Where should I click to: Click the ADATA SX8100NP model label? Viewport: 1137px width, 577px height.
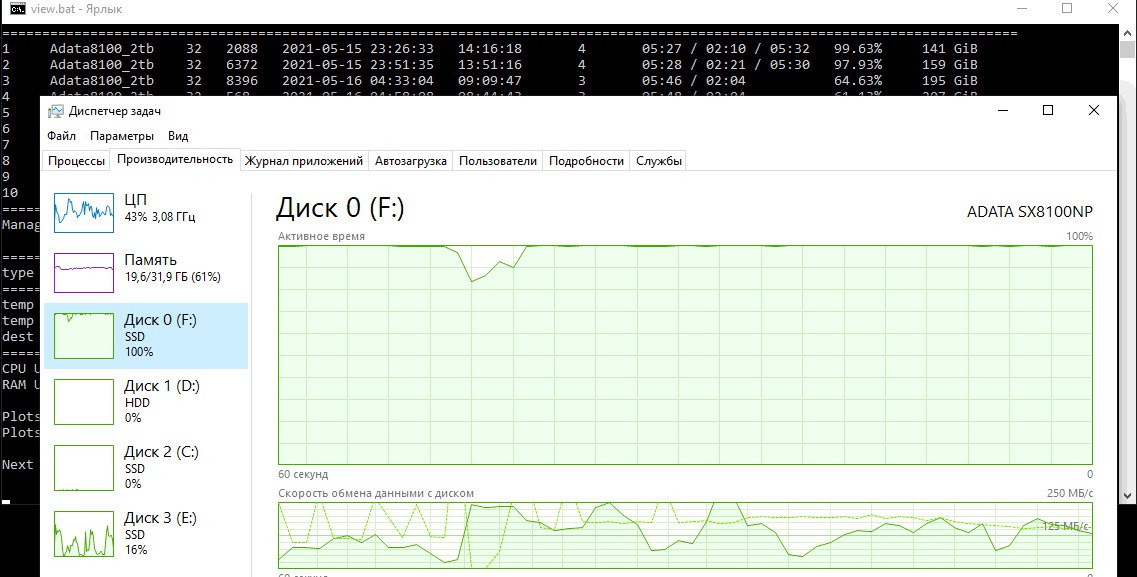coord(1029,212)
